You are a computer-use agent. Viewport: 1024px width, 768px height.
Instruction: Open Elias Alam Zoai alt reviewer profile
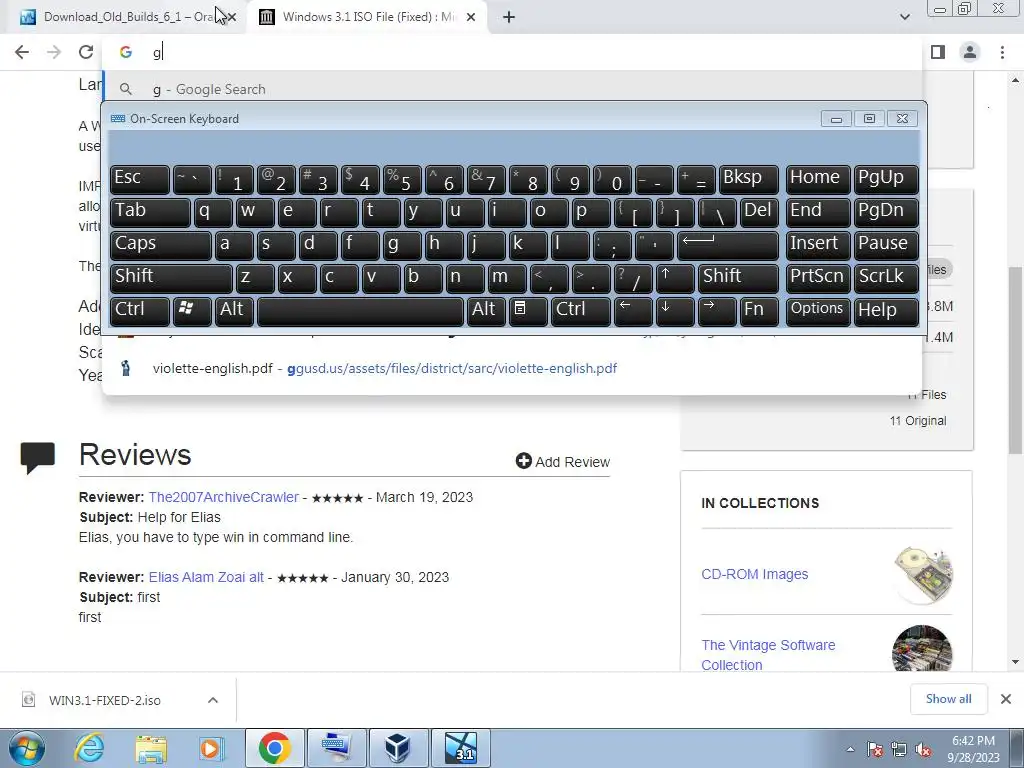pos(206,577)
